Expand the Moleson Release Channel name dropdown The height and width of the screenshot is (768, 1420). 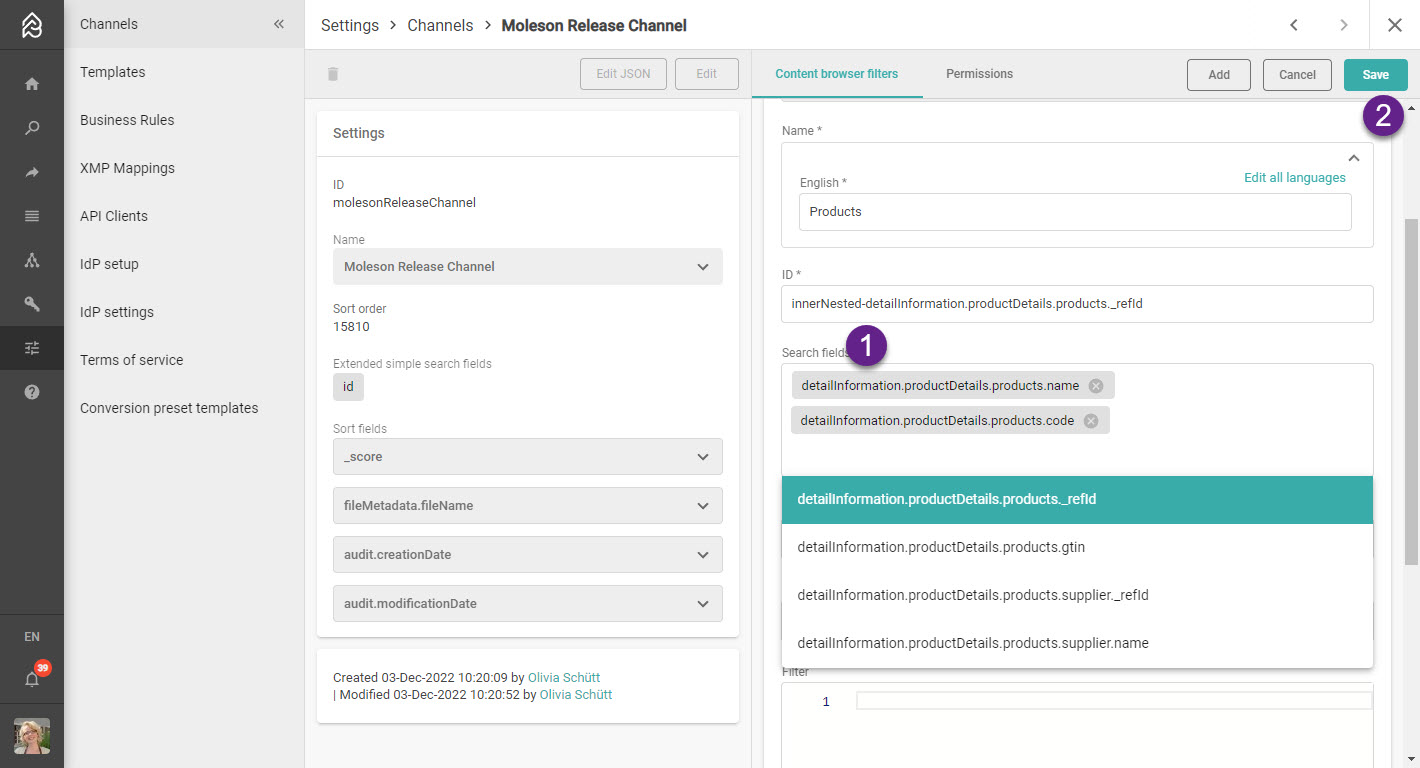703,267
